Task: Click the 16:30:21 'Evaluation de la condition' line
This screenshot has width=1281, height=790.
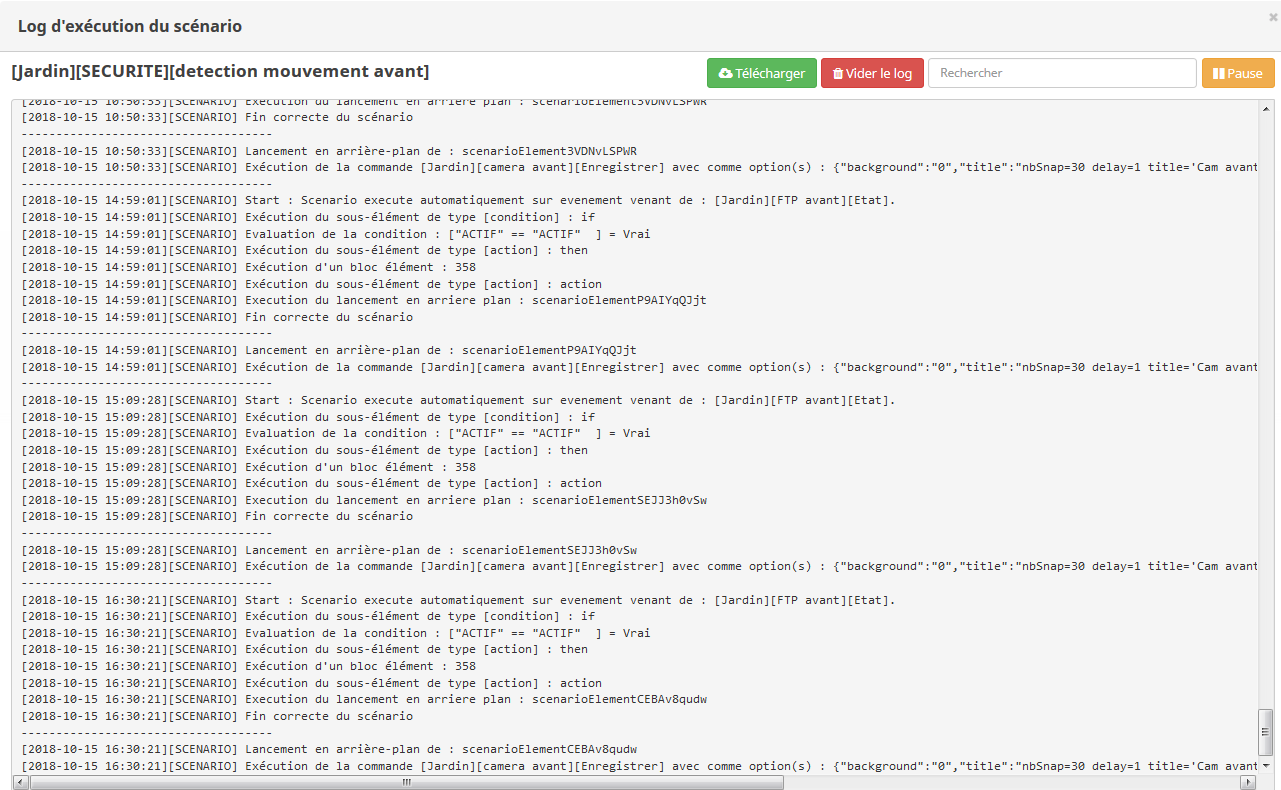Action: [336, 633]
